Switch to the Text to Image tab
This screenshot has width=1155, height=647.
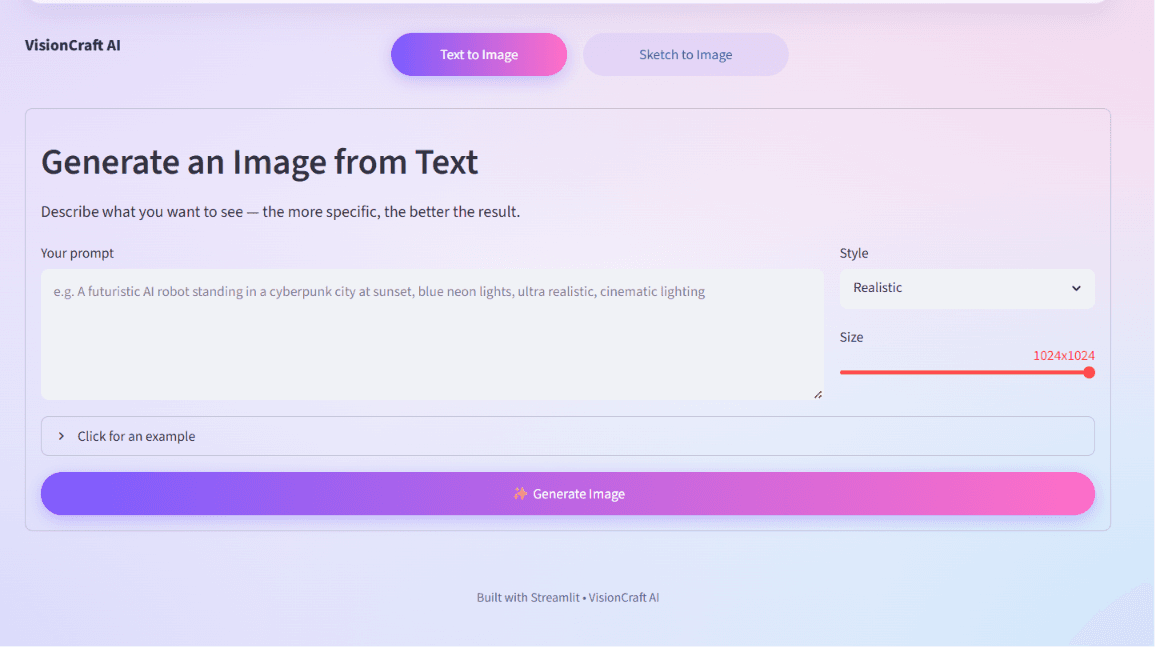[x=479, y=55]
